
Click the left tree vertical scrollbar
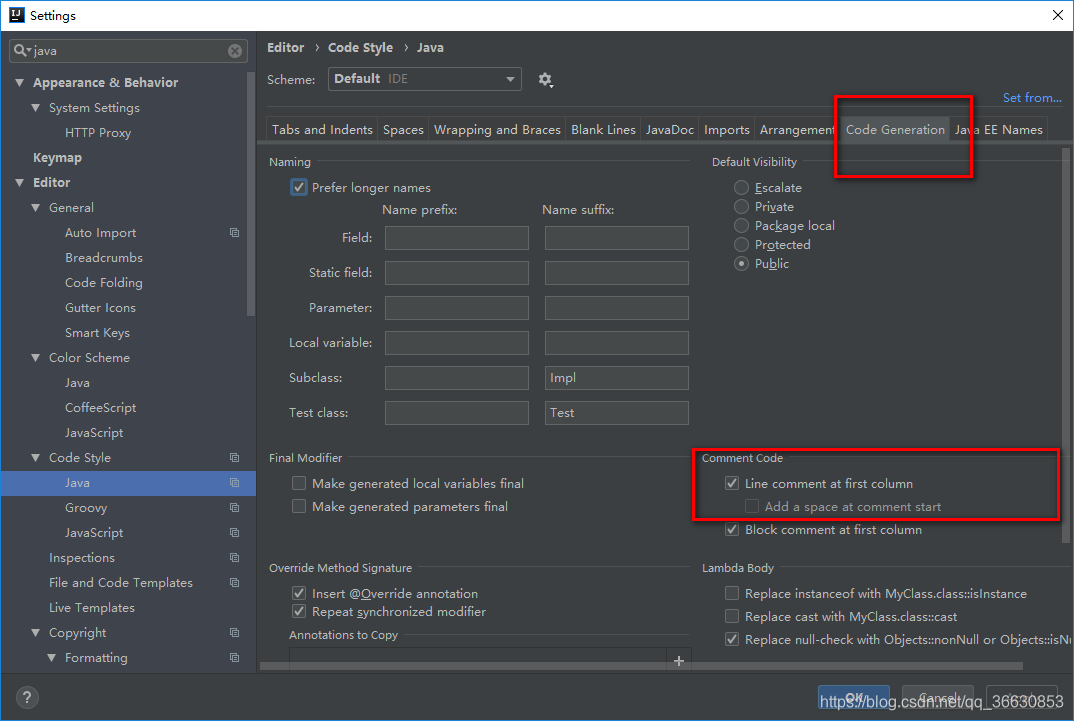click(251, 194)
